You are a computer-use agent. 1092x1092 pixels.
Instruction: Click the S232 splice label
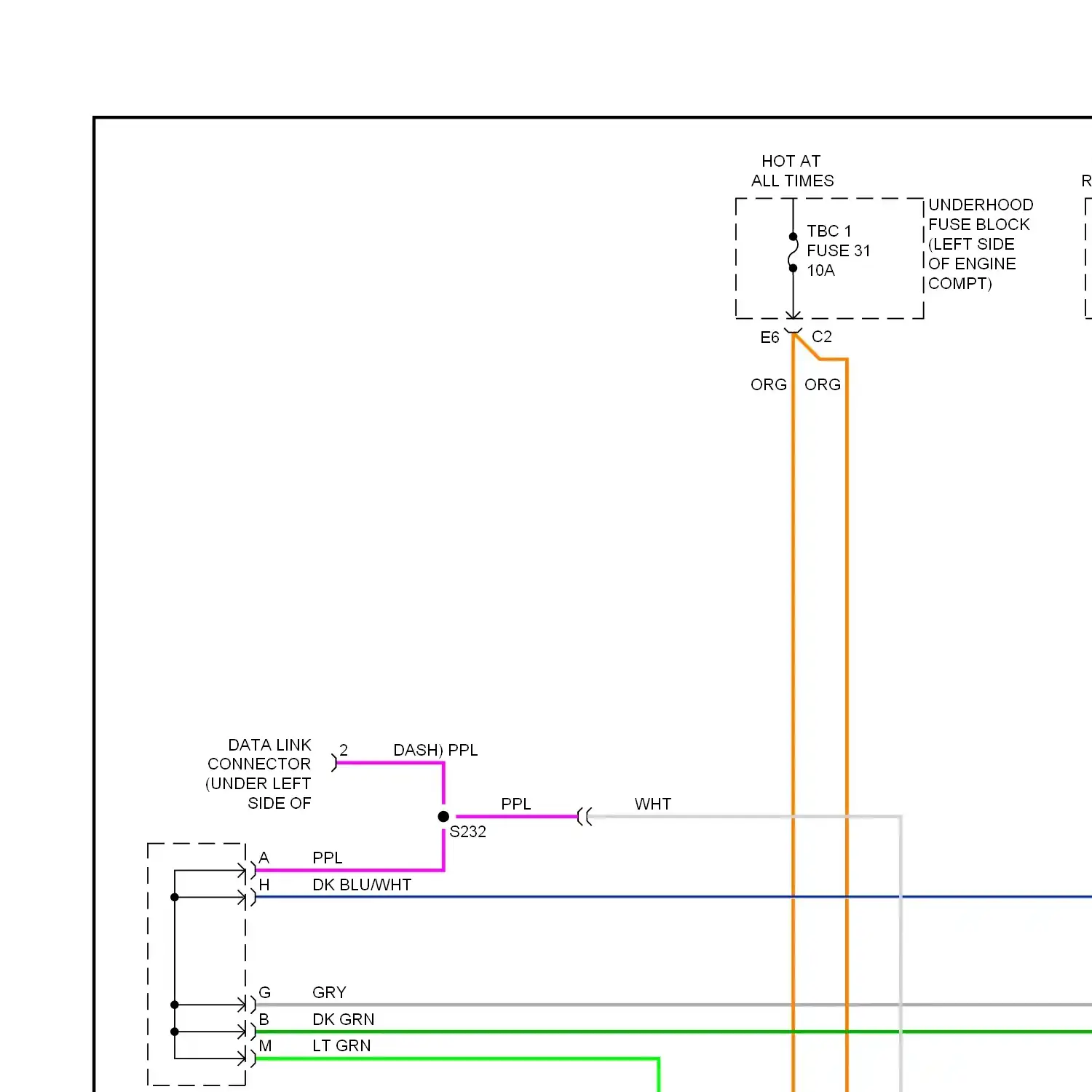click(x=467, y=832)
